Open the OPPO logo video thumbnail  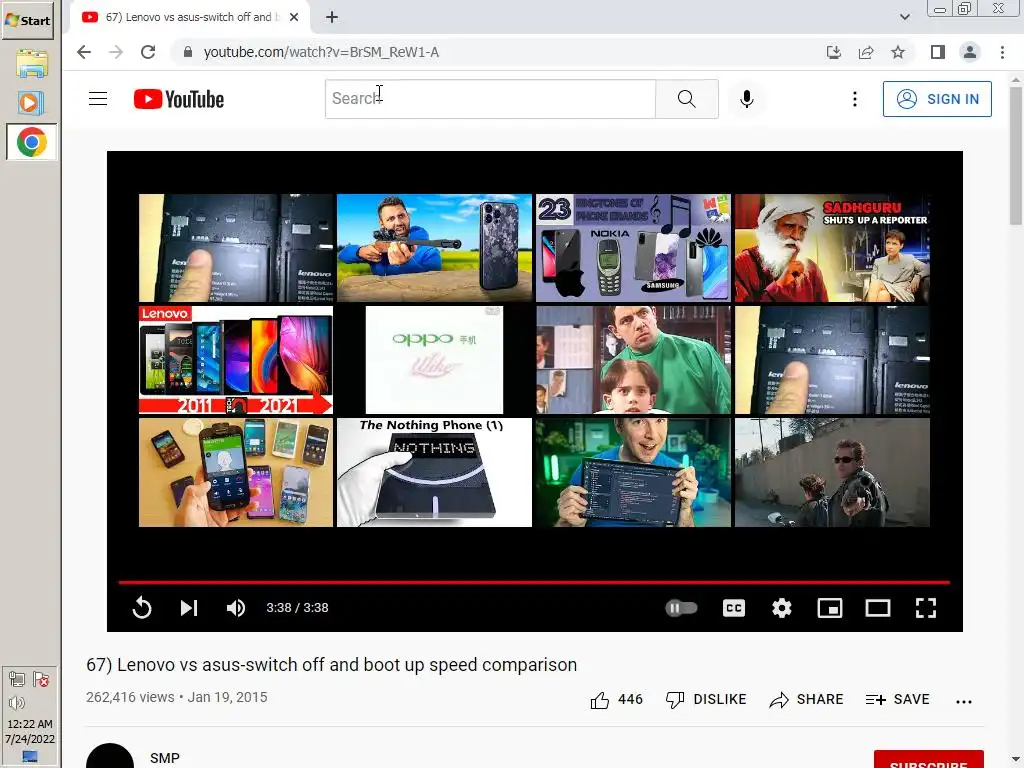point(434,360)
